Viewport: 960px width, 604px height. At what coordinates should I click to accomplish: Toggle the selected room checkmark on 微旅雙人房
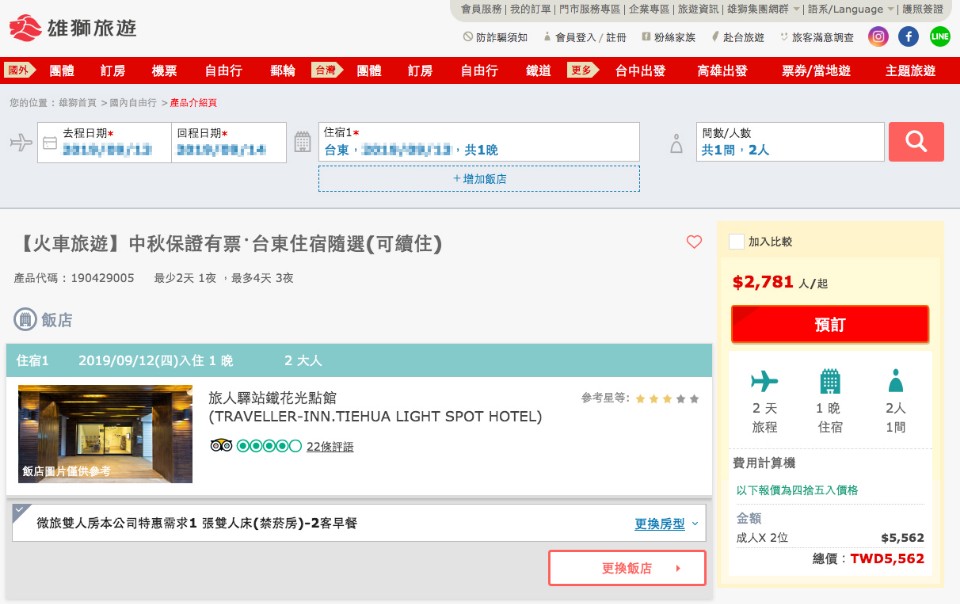tap(21, 512)
